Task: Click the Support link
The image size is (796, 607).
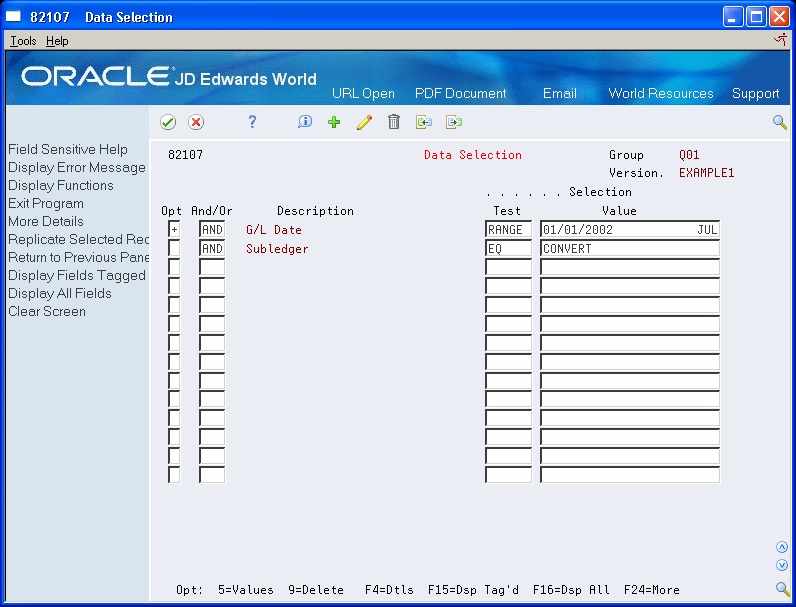Action: [755, 93]
